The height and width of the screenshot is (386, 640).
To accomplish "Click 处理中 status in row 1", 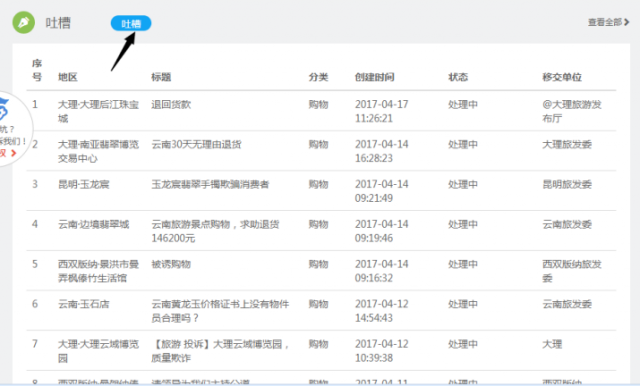I will click(463, 104).
